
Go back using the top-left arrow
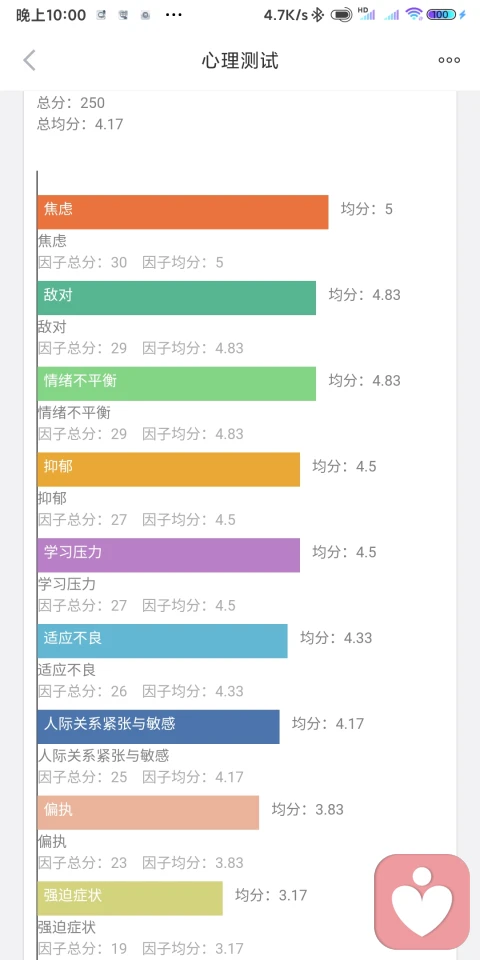tap(29, 60)
